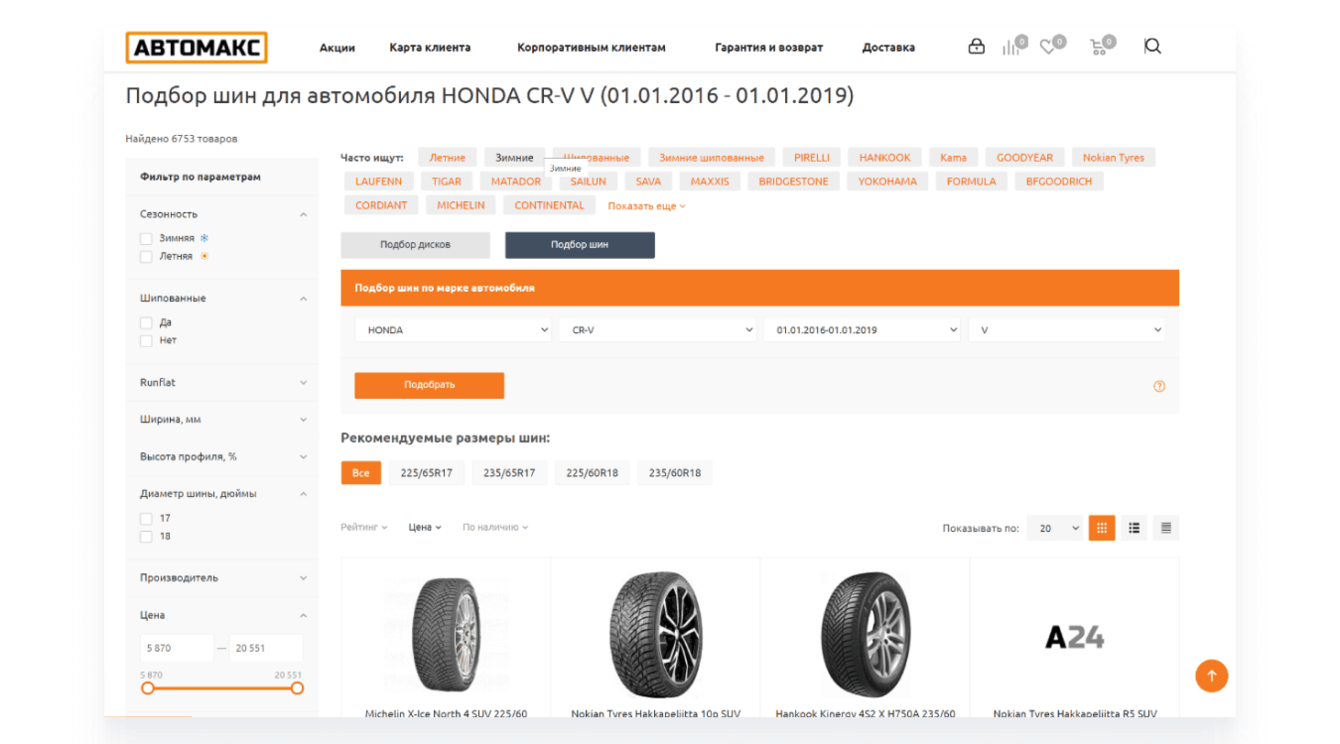The image size is (1340, 744).
Task: Click the maximum price slider handle
Action: click(297, 688)
